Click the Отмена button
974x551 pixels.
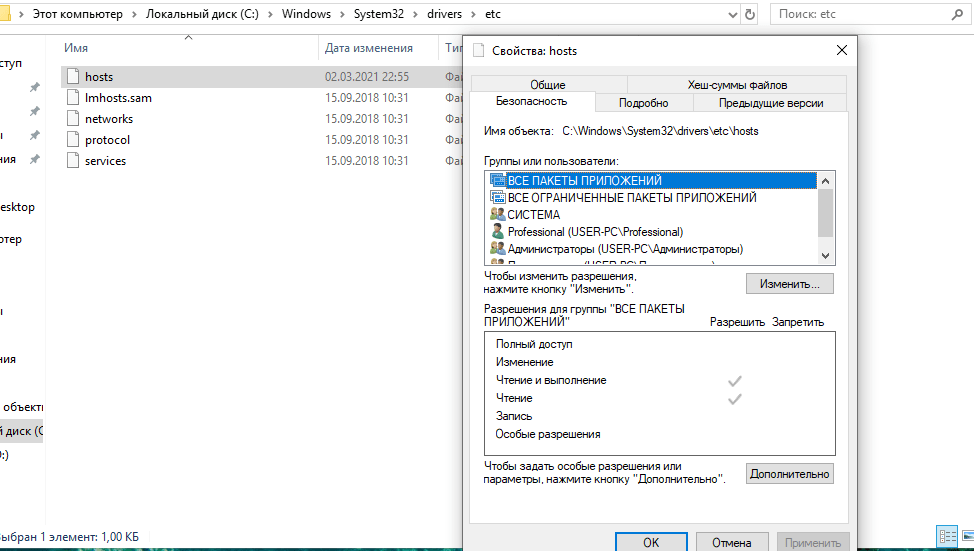tap(732, 542)
